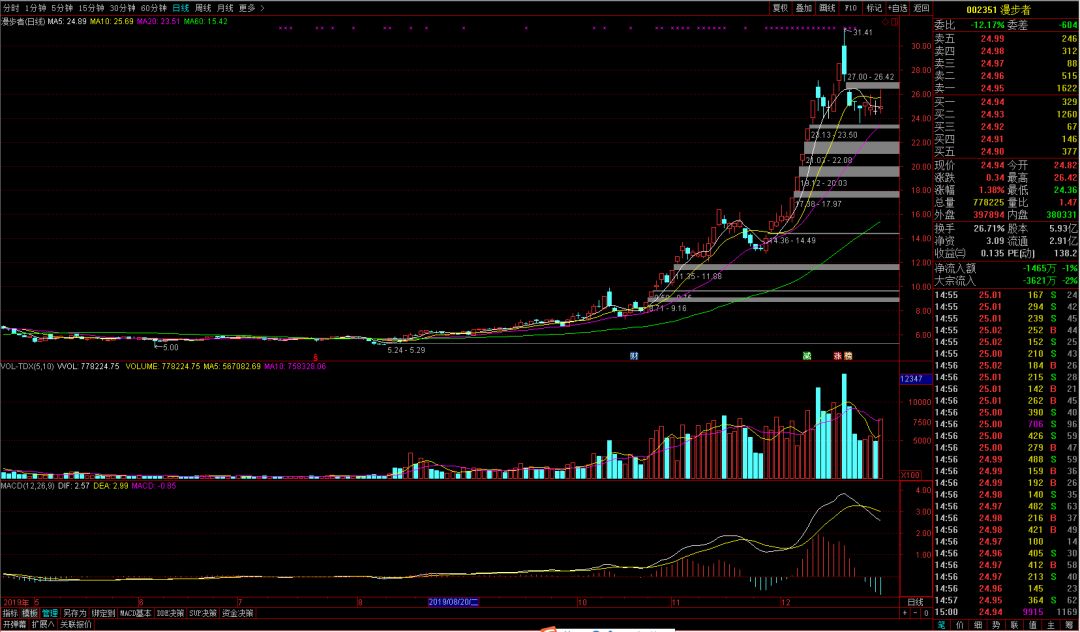Switch to 月线 monthly chart

point(225,8)
